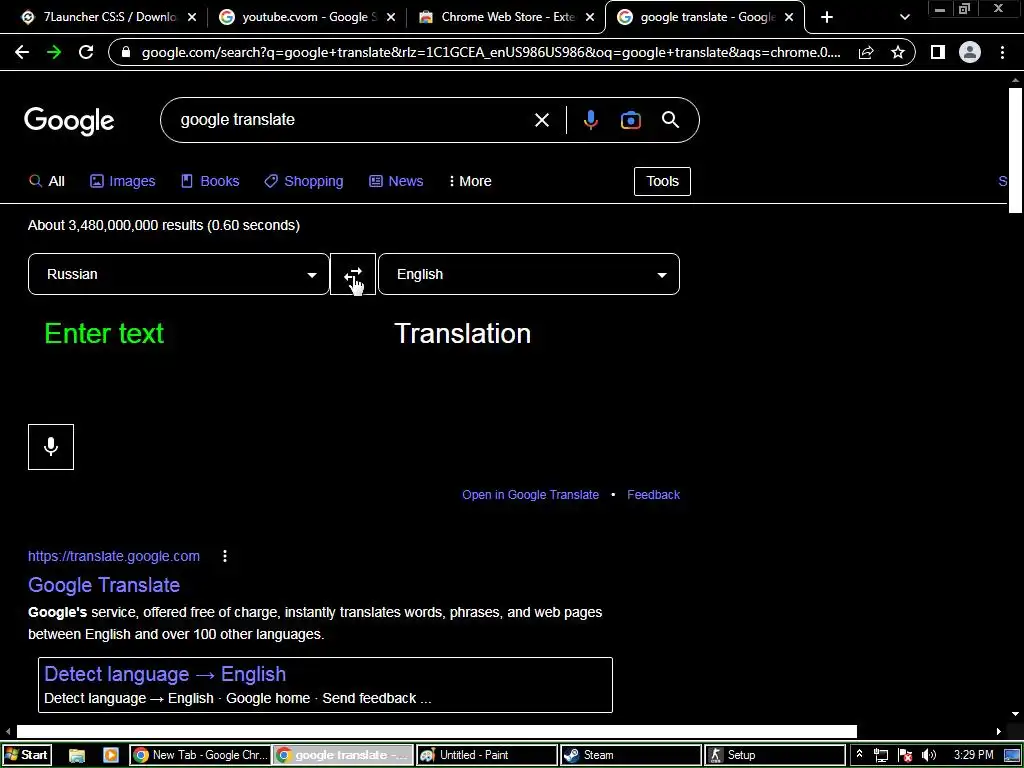Switch to New Tab Google Chrome taskbar item
The height and width of the screenshot is (768, 1024).
(200, 756)
